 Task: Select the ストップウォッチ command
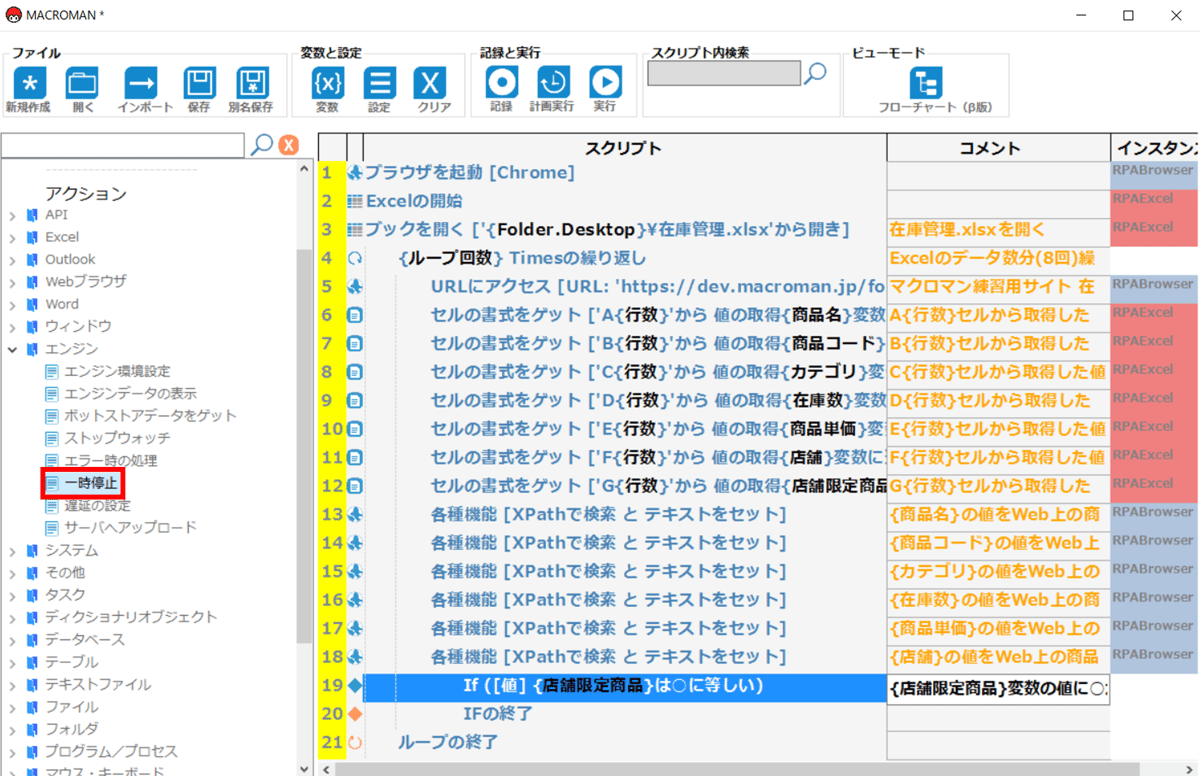[117, 438]
